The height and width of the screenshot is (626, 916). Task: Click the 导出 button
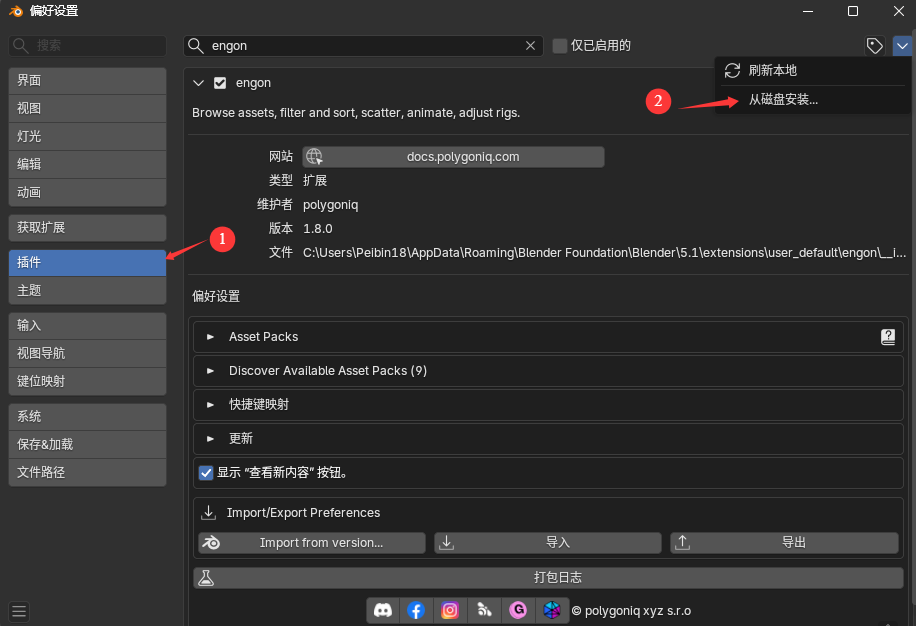point(785,542)
